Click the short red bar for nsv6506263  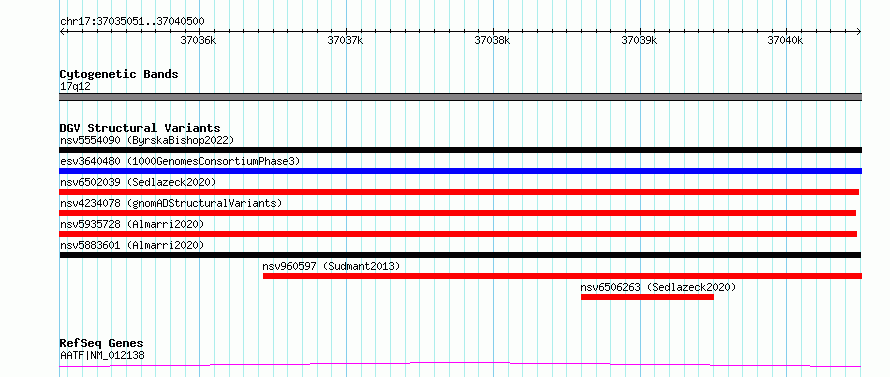tap(647, 297)
